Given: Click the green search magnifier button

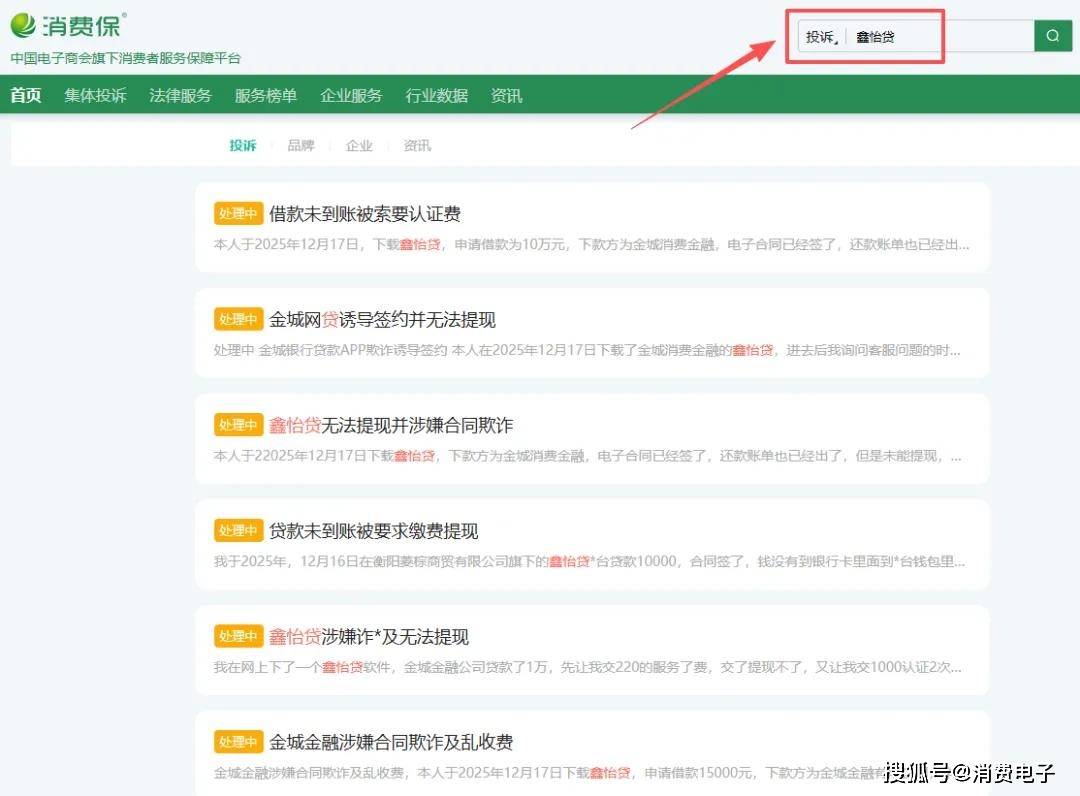Looking at the screenshot, I should pos(1052,36).
